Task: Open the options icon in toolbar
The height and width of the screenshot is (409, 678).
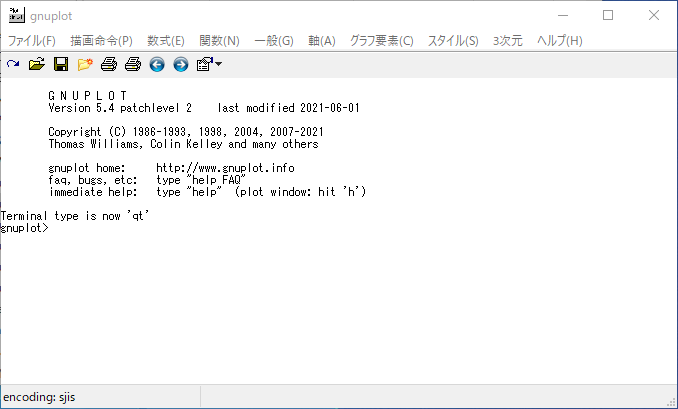Action: tap(204, 64)
